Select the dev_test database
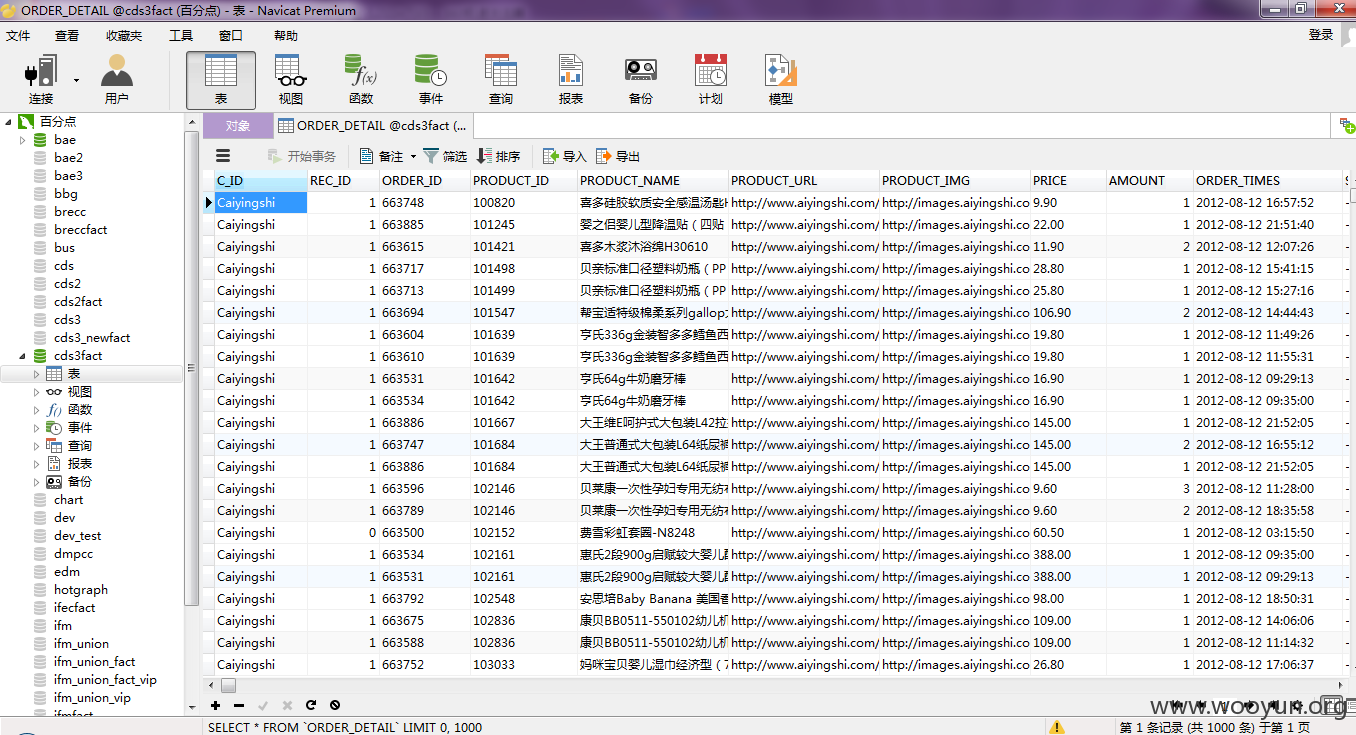Screen dimensions: 1356x735 point(78,536)
